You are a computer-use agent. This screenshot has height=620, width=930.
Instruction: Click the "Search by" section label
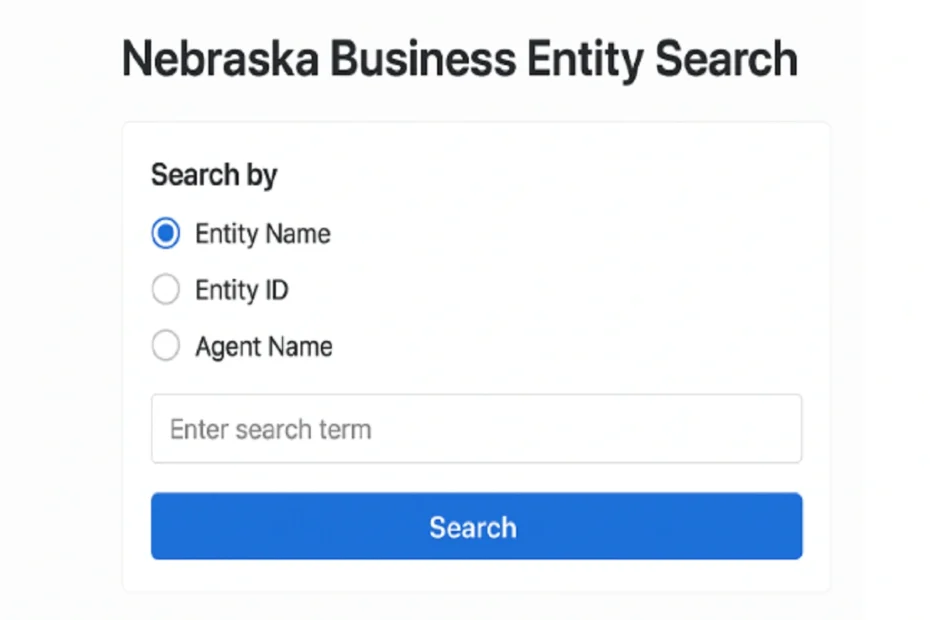pyautogui.click(x=213, y=175)
